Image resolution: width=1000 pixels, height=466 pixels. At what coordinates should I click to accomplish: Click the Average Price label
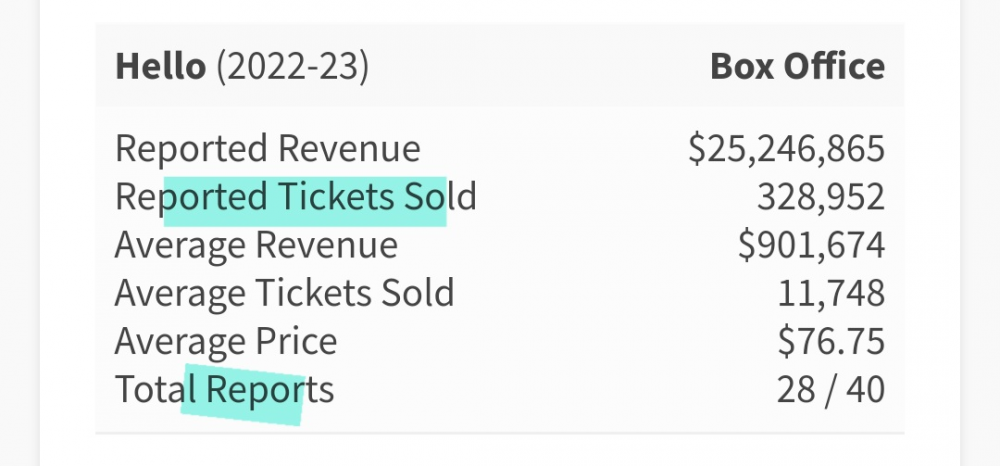226,342
